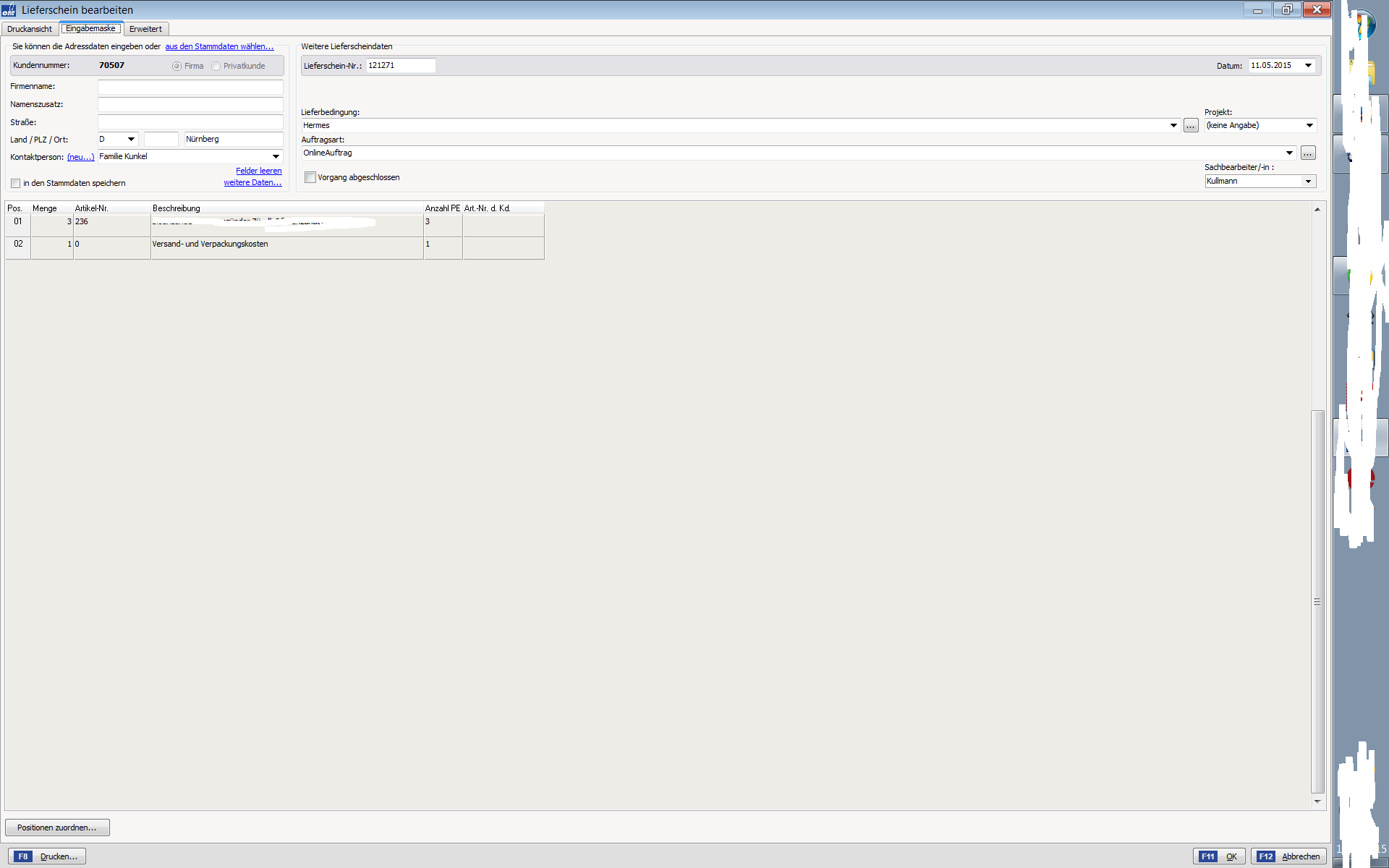Click the Artikel-Nr. column header
The width and height of the screenshot is (1389, 868).
coord(111,208)
